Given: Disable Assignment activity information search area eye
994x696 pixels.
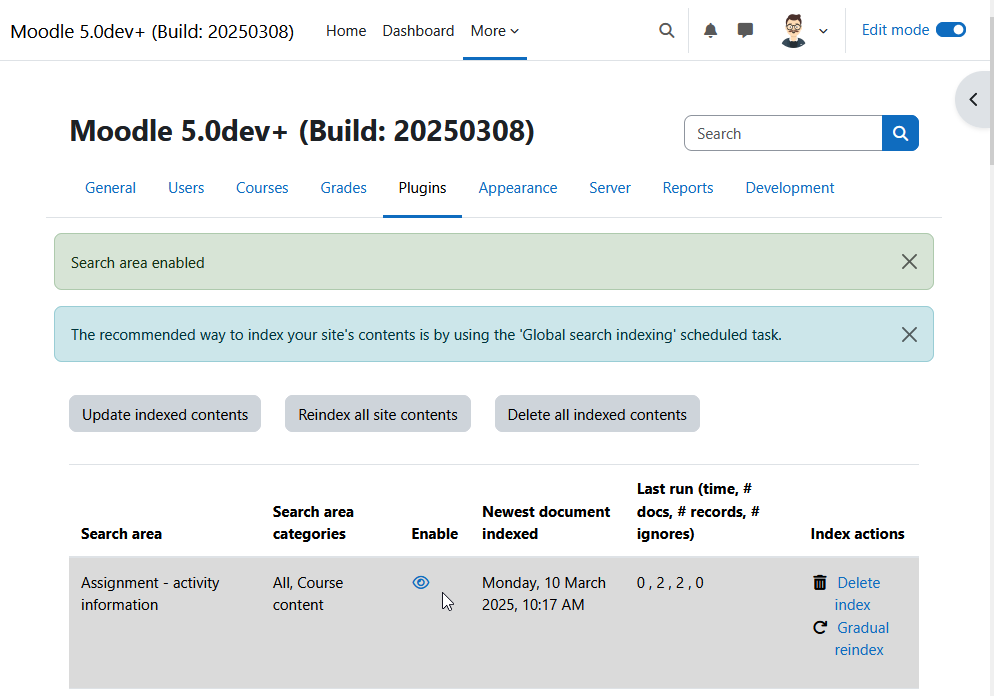Looking at the screenshot, I should point(420,582).
